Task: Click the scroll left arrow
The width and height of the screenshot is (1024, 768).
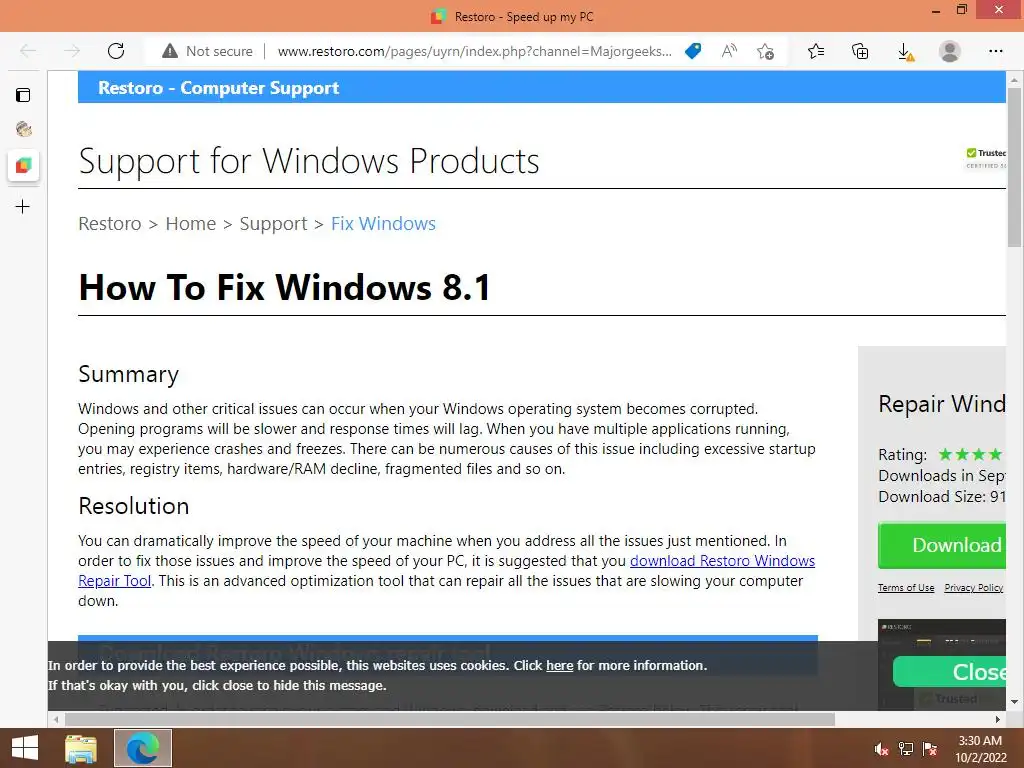Action: pyautogui.click(x=56, y=719)
